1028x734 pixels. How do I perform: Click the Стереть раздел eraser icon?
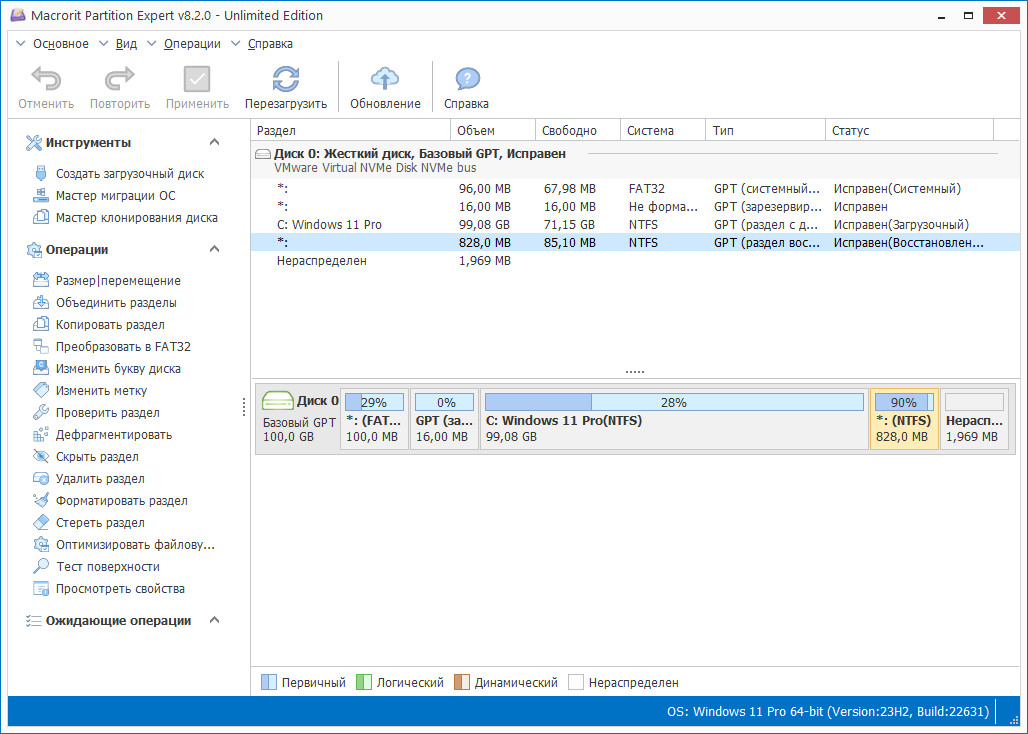(41, 523)
